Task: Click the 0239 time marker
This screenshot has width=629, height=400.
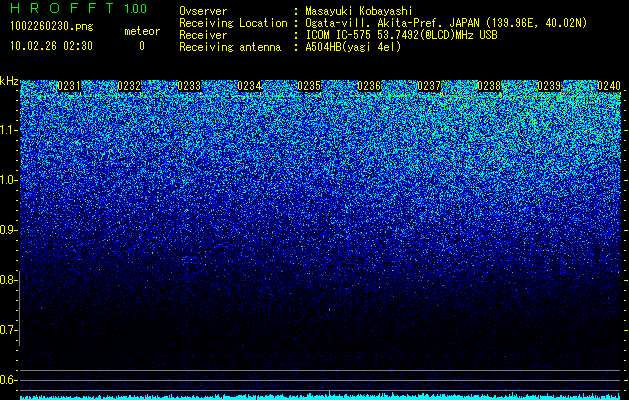Action: pos(549,86)
